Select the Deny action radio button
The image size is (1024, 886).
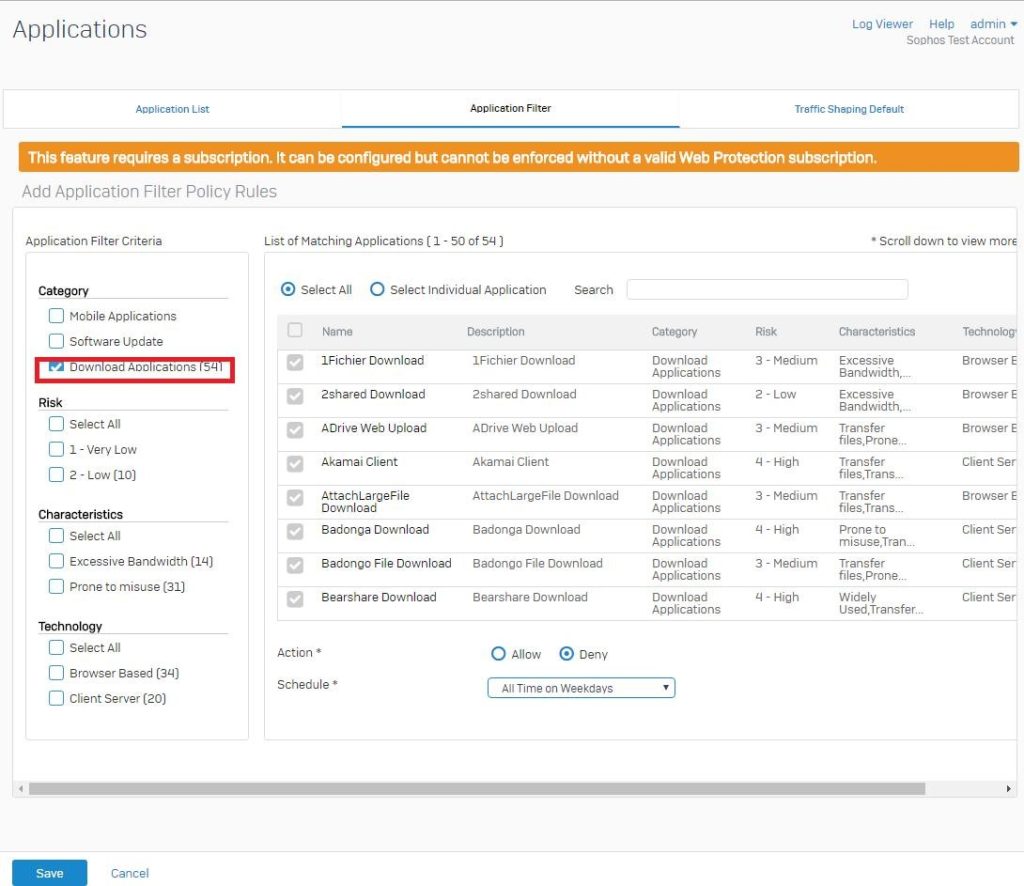pyautogui.click(x=566, y=654)
